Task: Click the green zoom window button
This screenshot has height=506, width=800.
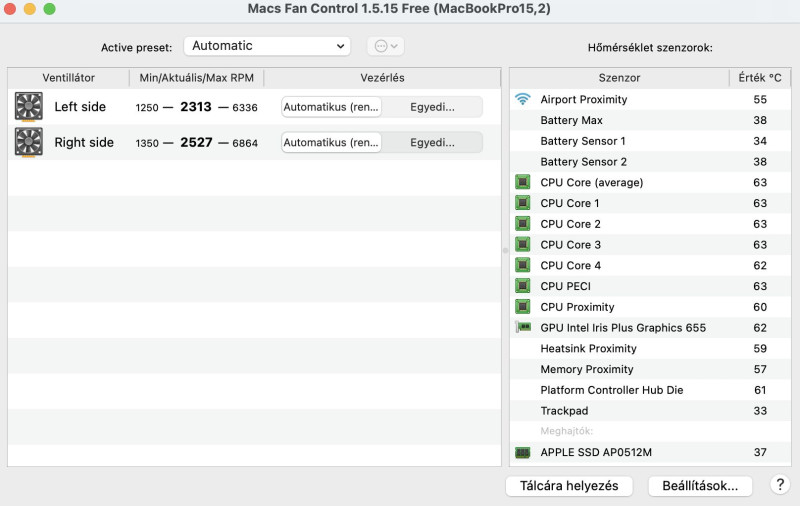Action: pyautogui.click(x=49, y=9)
